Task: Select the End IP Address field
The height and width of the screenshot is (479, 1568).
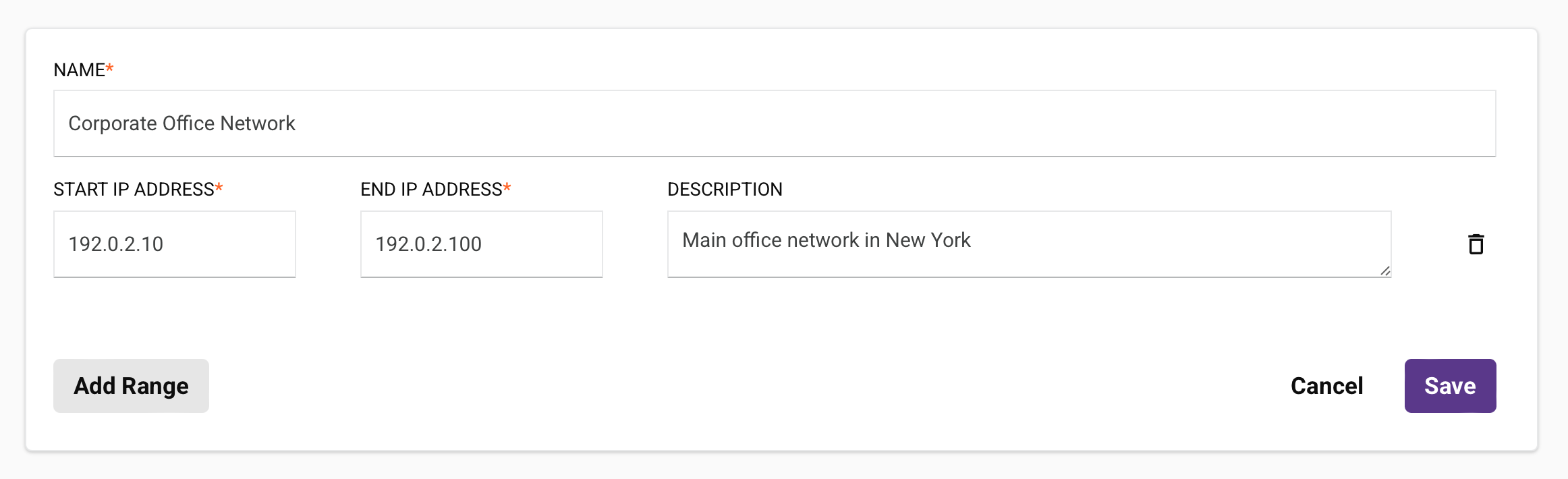Action: coord(481,244)
